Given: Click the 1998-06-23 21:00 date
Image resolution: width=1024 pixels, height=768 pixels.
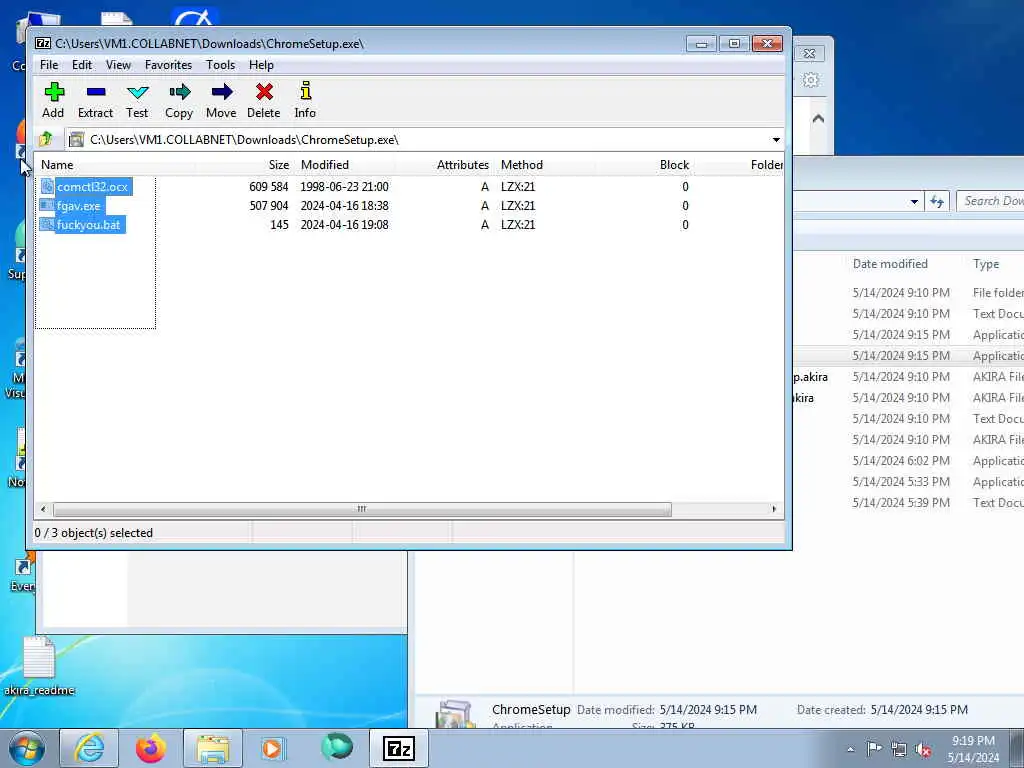Looking at the screenshot, I should click(344, 187).
